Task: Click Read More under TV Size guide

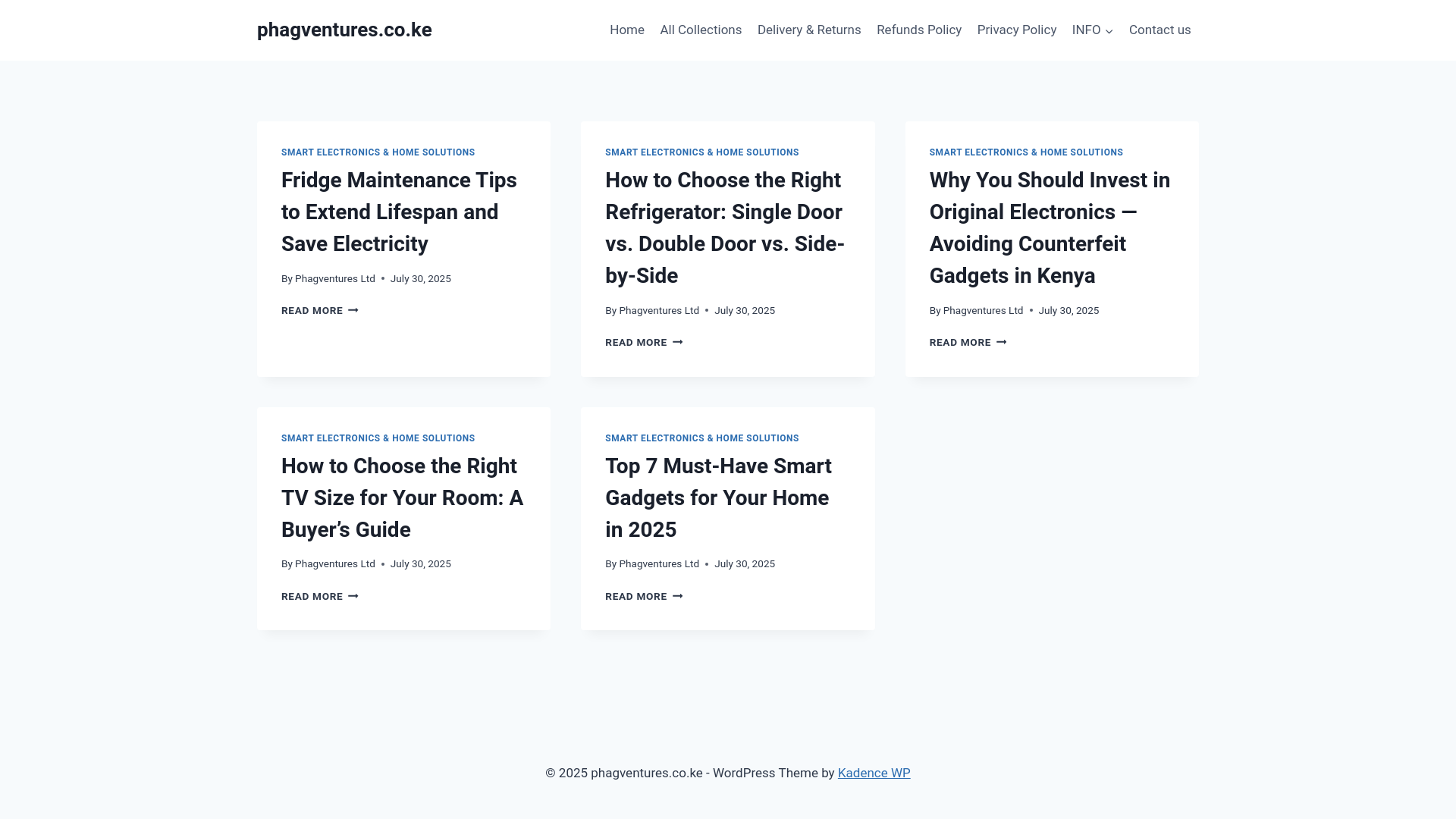Action: pyautogui.click(x=320, y=596)
